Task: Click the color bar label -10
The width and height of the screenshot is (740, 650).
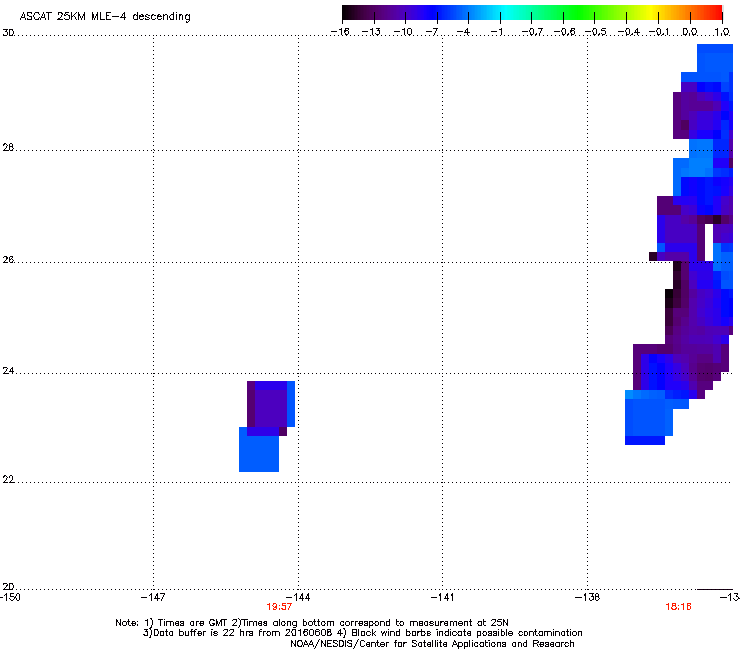Action: click(403, 32)
